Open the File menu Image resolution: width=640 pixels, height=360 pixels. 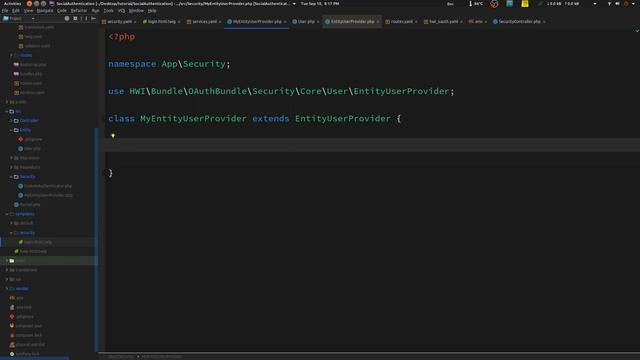pyautogui.click(x=5, y=11)
